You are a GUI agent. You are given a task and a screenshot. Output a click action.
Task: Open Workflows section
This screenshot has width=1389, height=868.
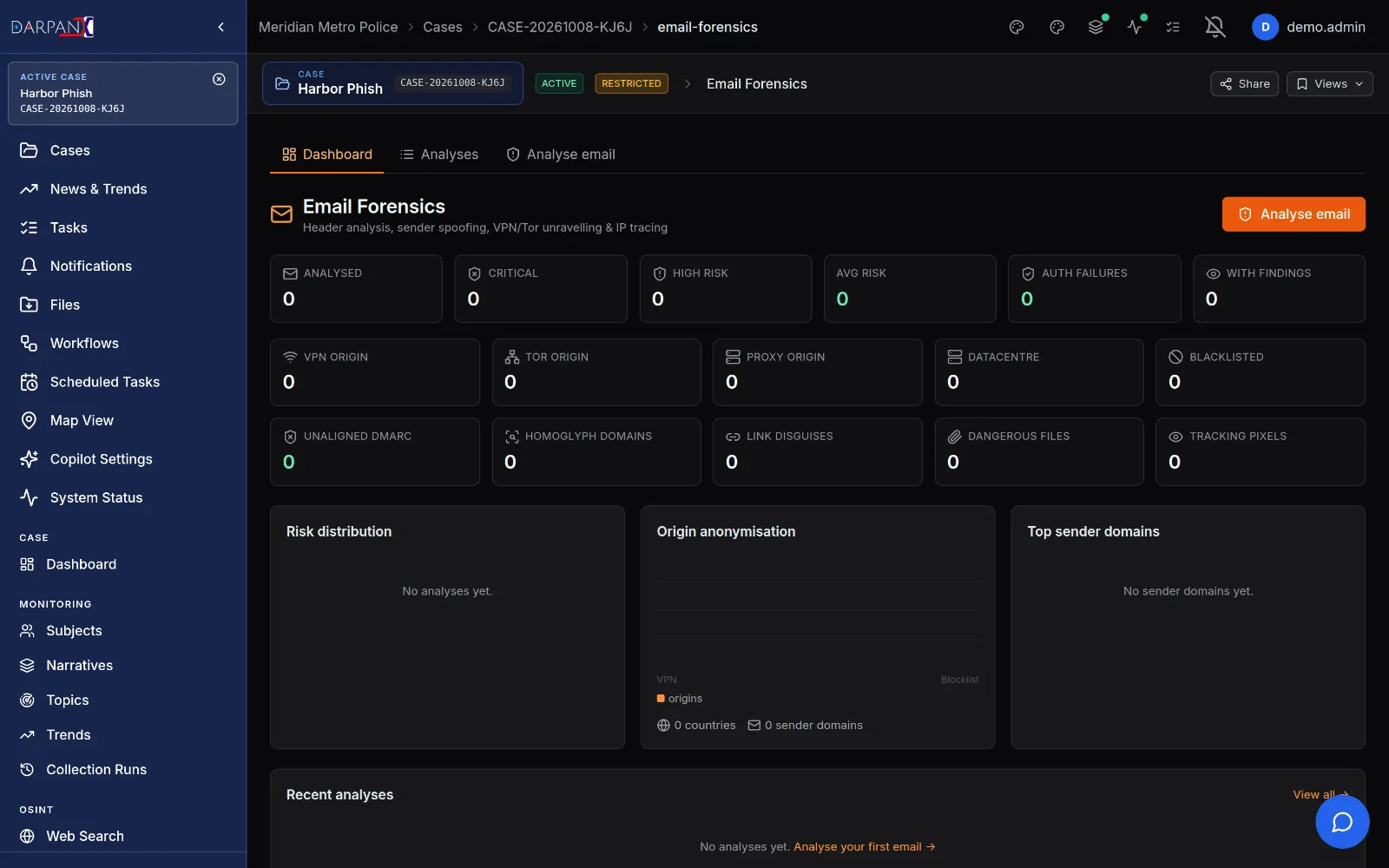tap(123, 344)
